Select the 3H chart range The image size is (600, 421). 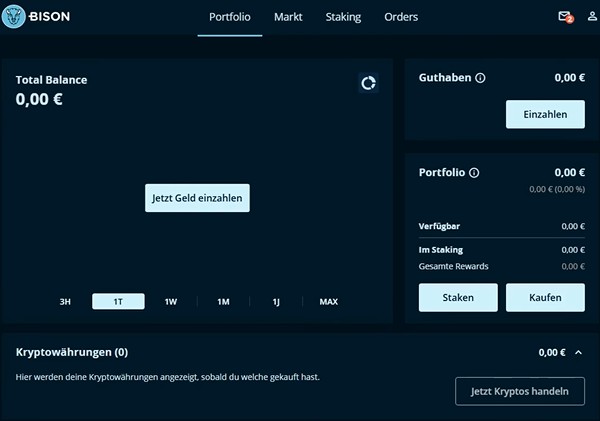65,302
